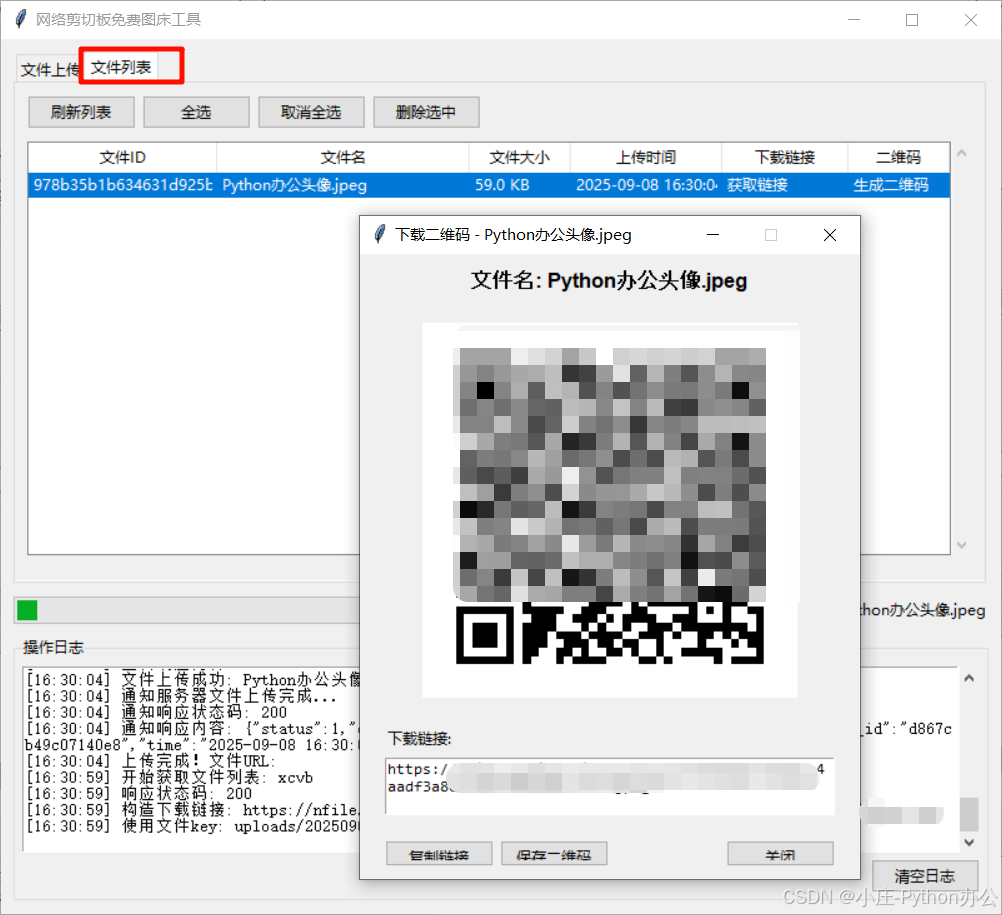Close the 下载二维码 dialog window
1002x915 pixels.
[x=829, y=235]
